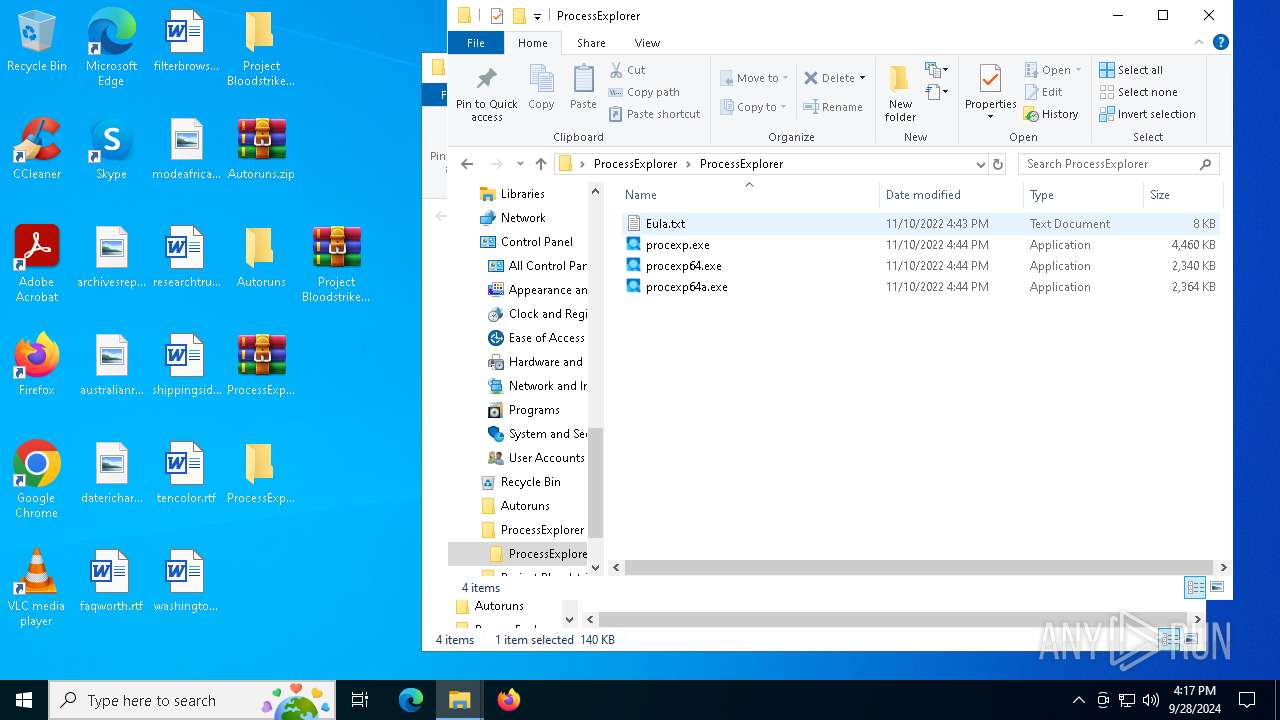Refresh the current folder view
Screen dimensions: 1280x720
(x=997, y=164)
